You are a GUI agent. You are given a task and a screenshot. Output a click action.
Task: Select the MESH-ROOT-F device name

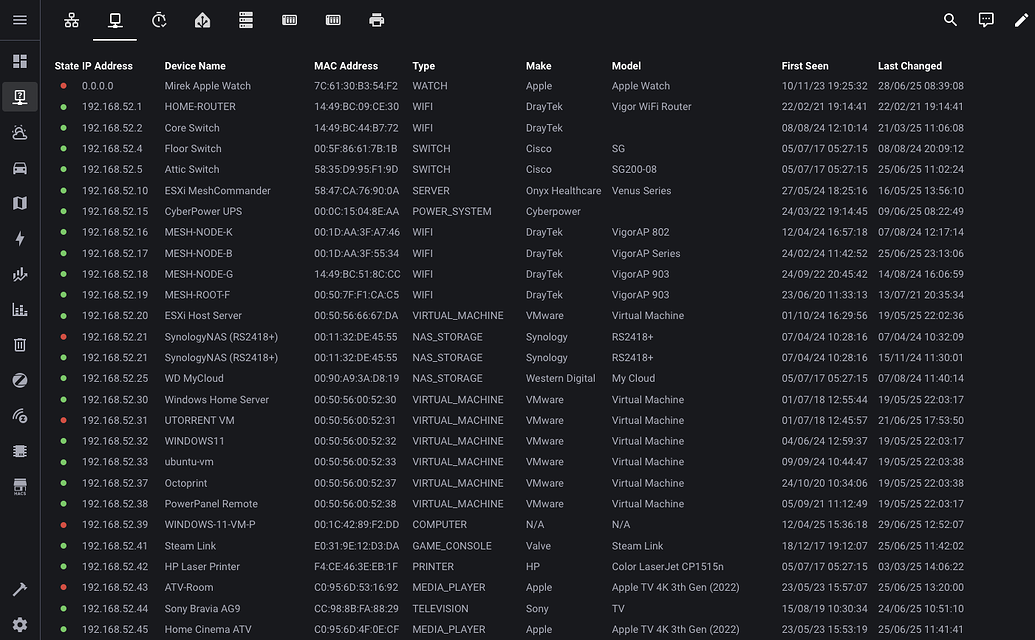click(197, 295)
